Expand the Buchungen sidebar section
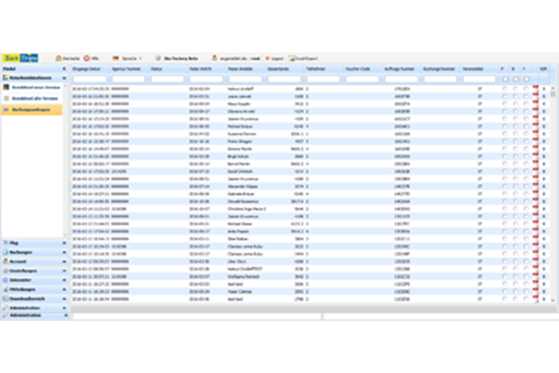 35,252
